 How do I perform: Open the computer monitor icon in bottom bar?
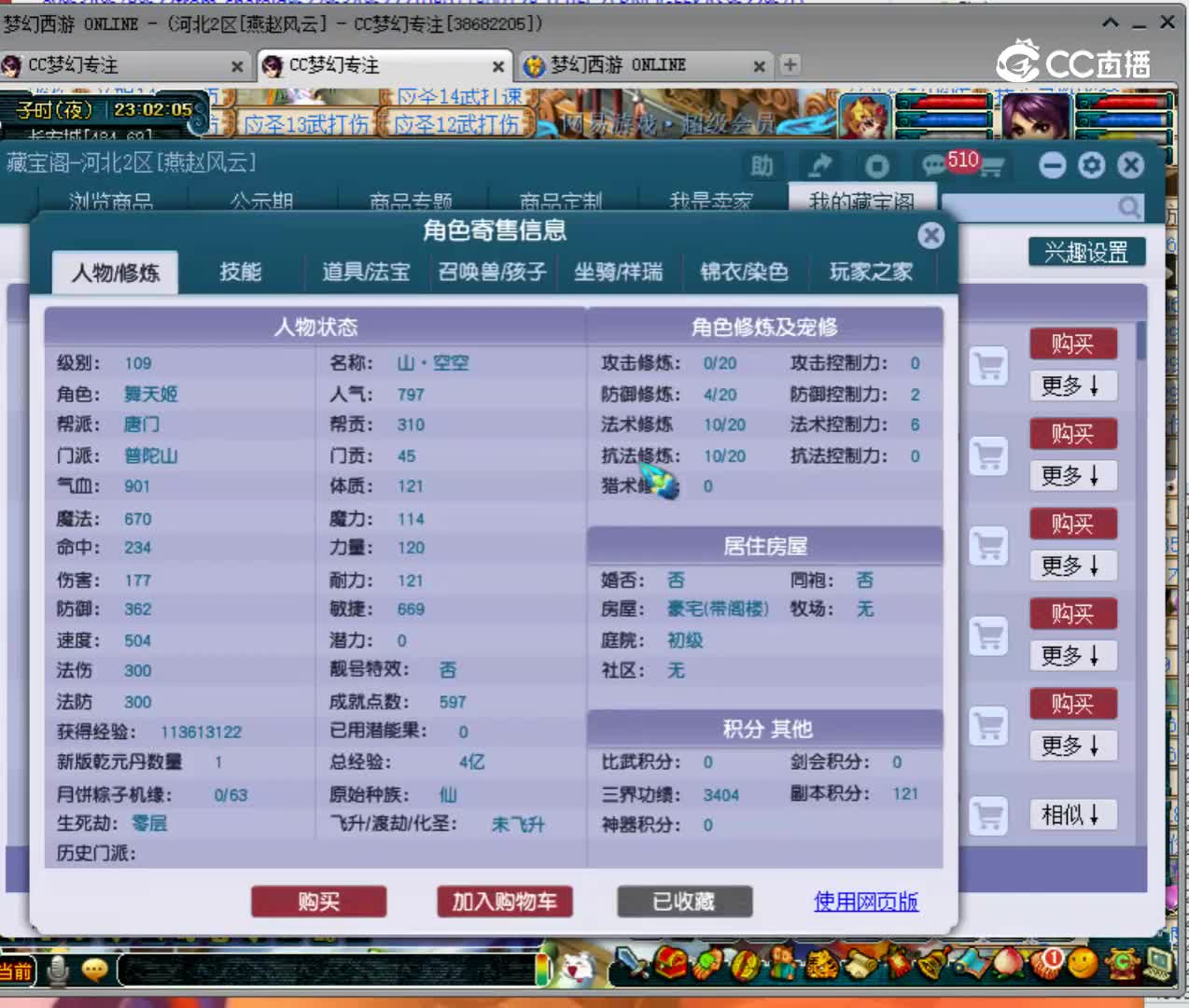[x=1159, y=965]
